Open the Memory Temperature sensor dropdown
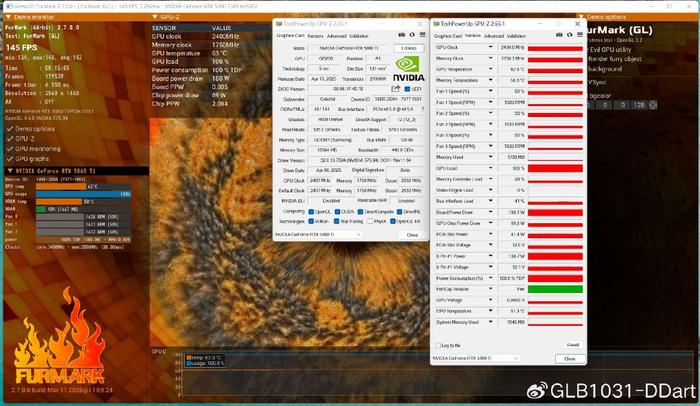This screenshot has width=700, height=406. 491,80
